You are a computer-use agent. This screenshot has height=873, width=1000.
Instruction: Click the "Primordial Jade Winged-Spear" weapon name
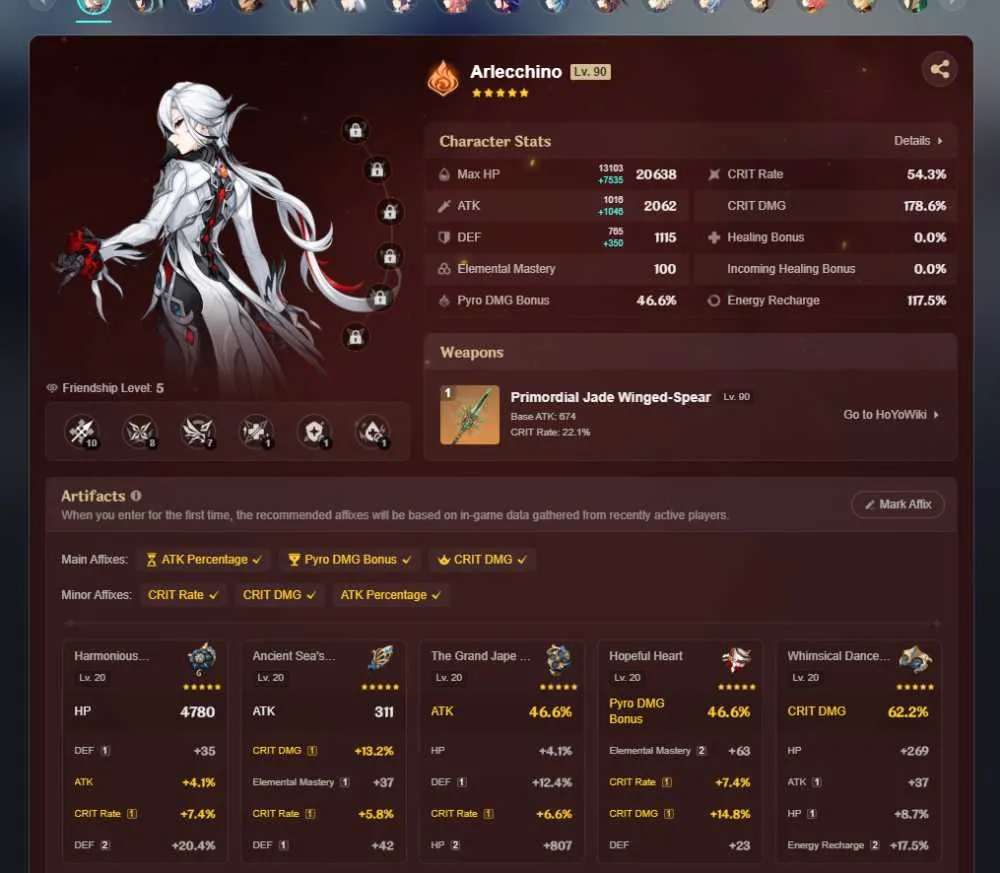(x=610, y=397)
